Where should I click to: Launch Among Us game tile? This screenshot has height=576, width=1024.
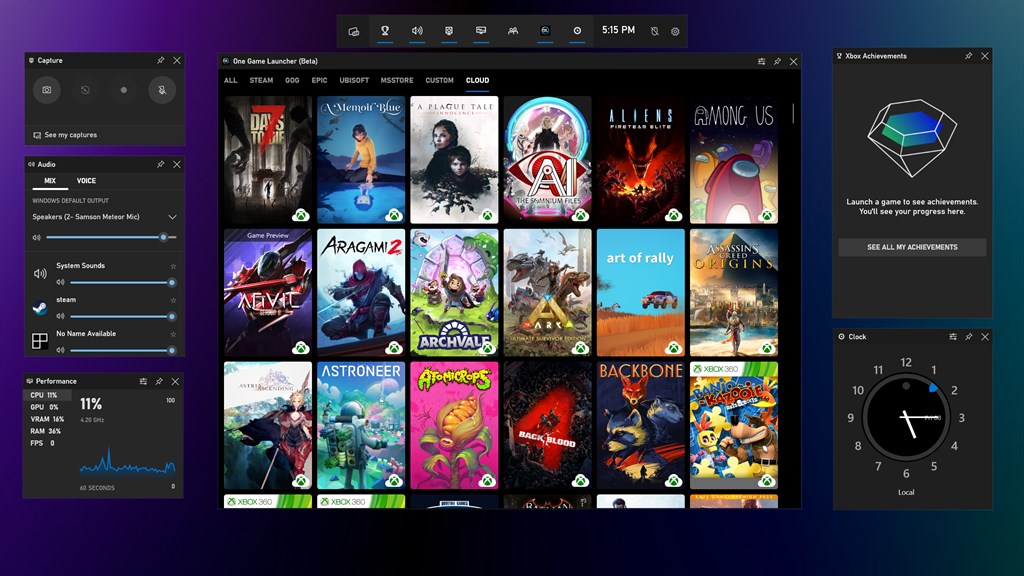(x=734, y=160)
